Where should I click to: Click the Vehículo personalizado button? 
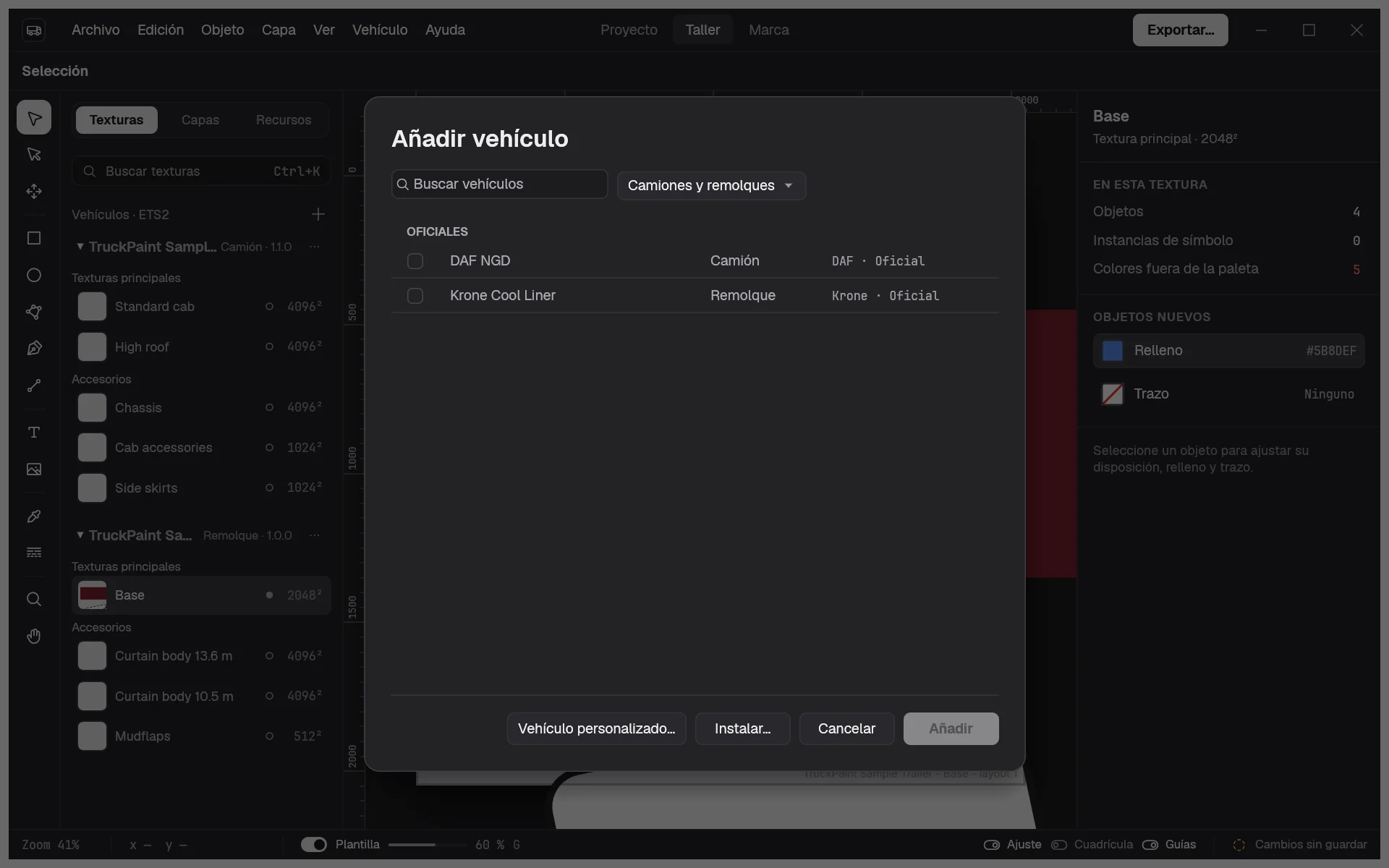(597, 728)
